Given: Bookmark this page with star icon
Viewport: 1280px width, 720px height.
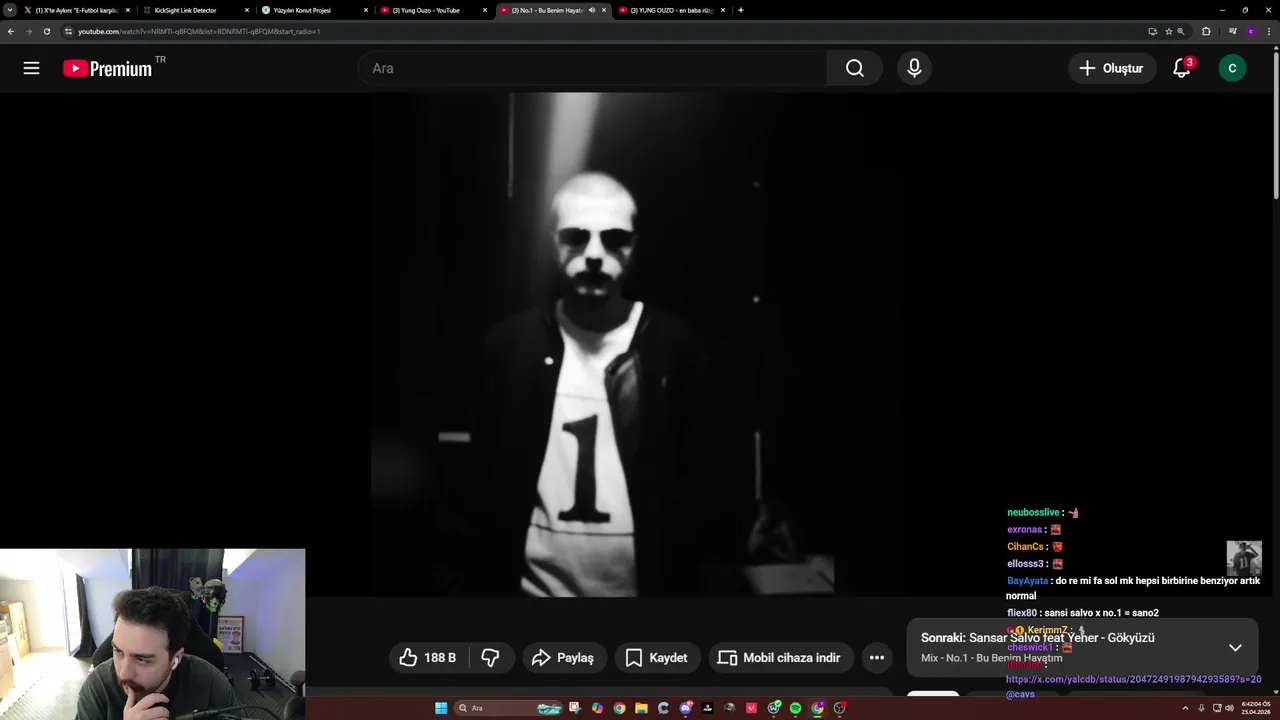Looking at the screenshot, I should coord(1168,31).
